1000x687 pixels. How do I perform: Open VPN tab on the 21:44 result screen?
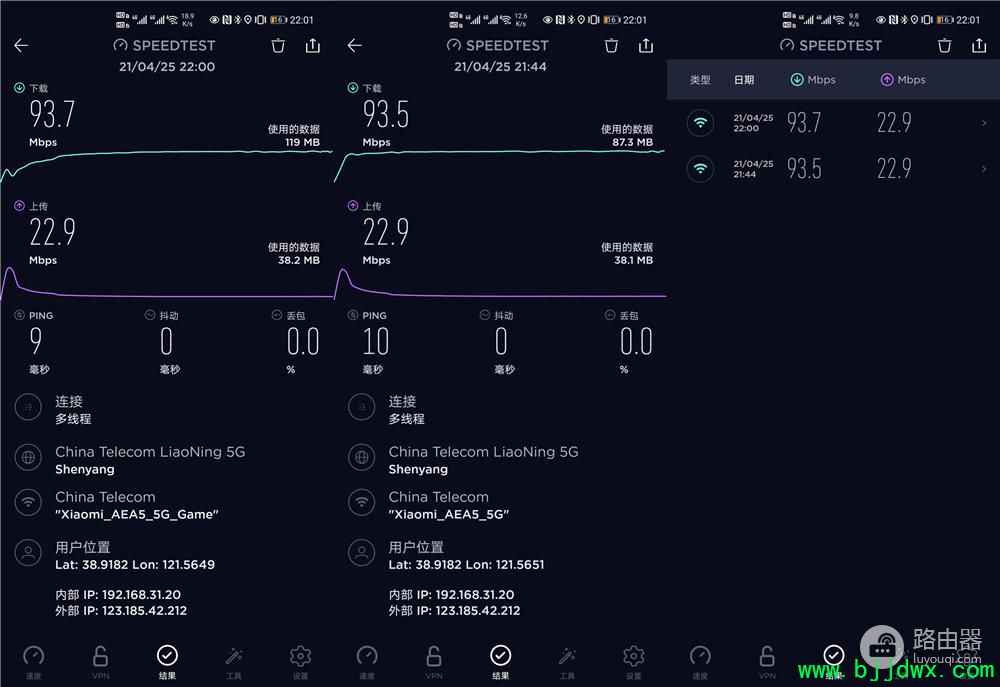[434, 661]
